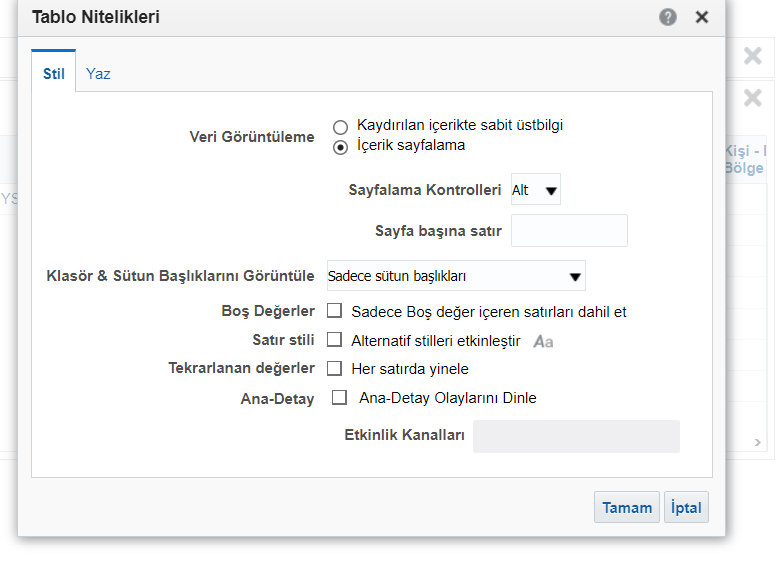
Task: Click the background panel's top X icon
Action: 753,56
